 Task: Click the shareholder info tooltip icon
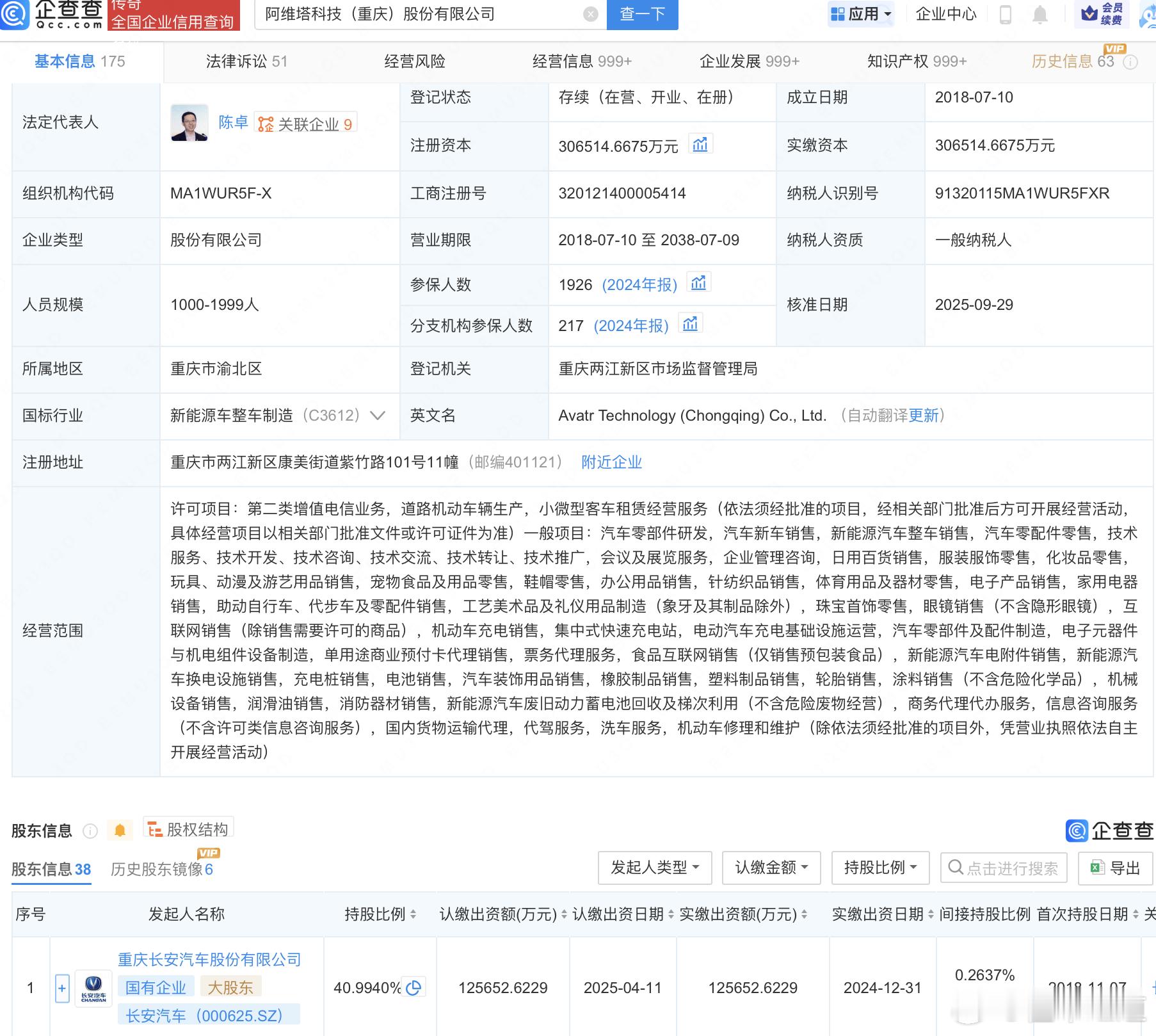(x=90, y=831)
